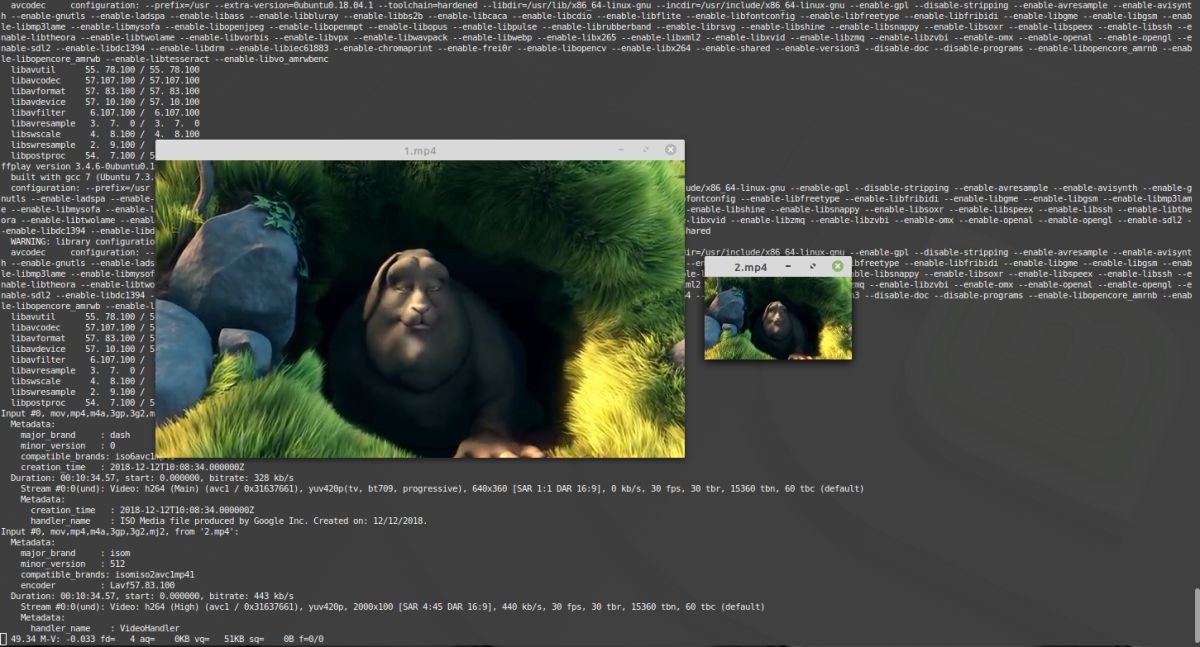Click the "ISO Media file produced by Google Inc." line
The height and width of the screenshot is (647, 1200).
pyautogui.click(x=229, y=521)
